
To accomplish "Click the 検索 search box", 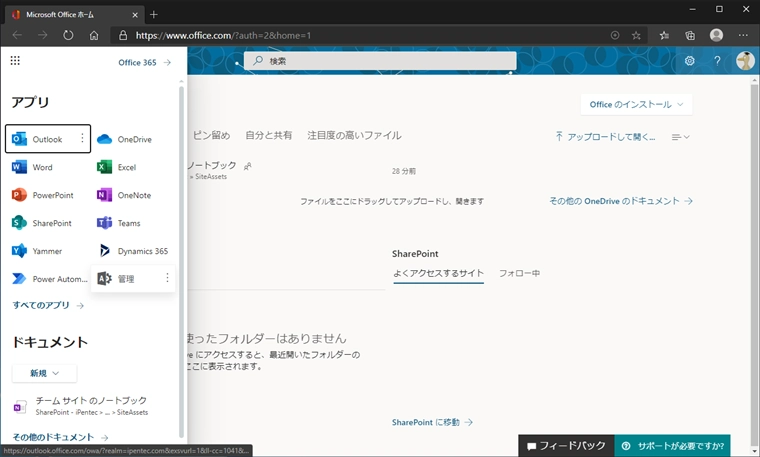I will (380, 61).
